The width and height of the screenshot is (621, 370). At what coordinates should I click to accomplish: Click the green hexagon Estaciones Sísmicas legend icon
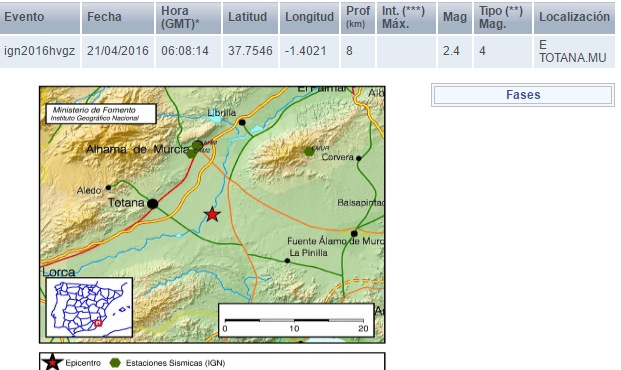(x=115, y=362)
